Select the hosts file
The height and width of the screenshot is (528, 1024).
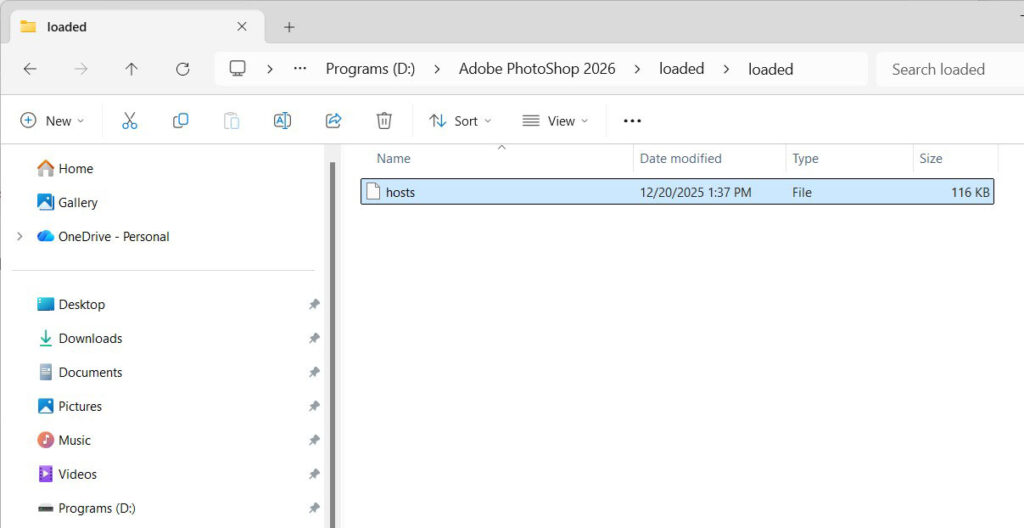click(x=400, y=192)
